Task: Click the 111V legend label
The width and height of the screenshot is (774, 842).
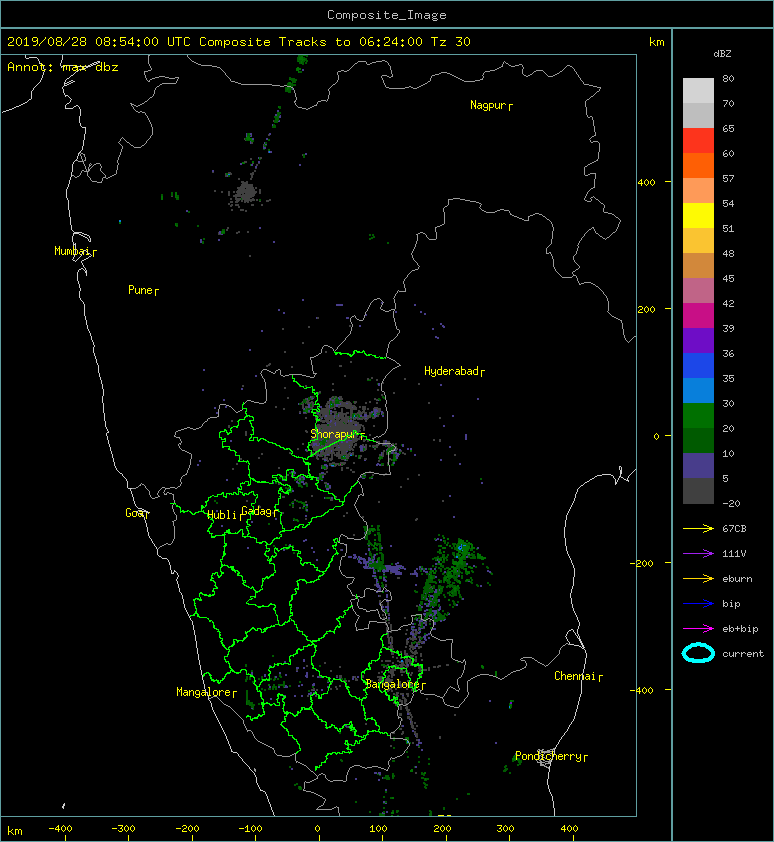Action: 734,554
